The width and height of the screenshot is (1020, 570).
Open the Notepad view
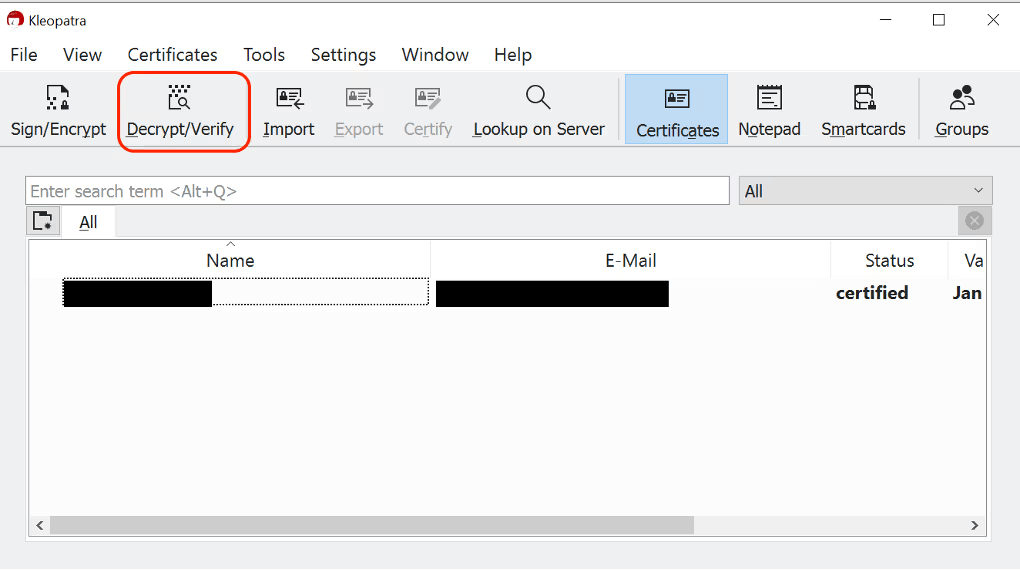coord(769,111)
